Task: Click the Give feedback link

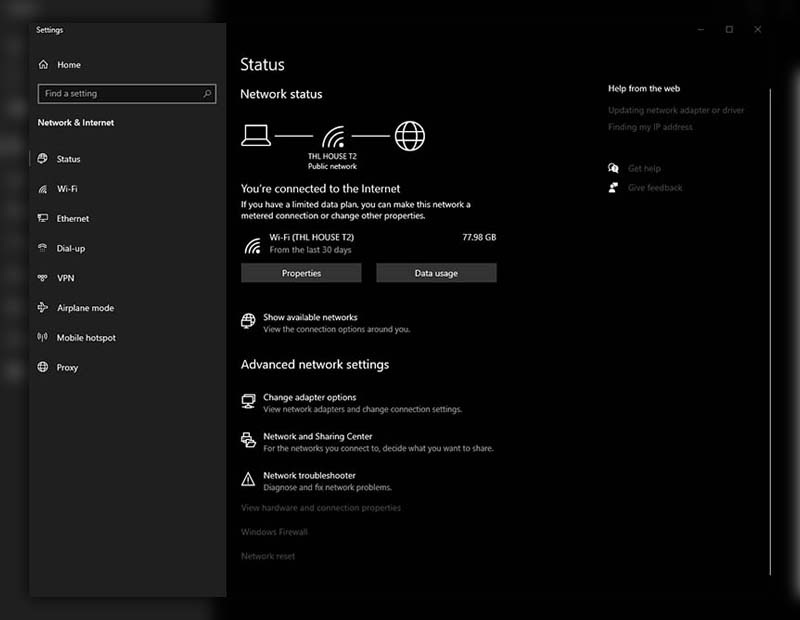Action: pyautogui.click(x=655, y=188)
